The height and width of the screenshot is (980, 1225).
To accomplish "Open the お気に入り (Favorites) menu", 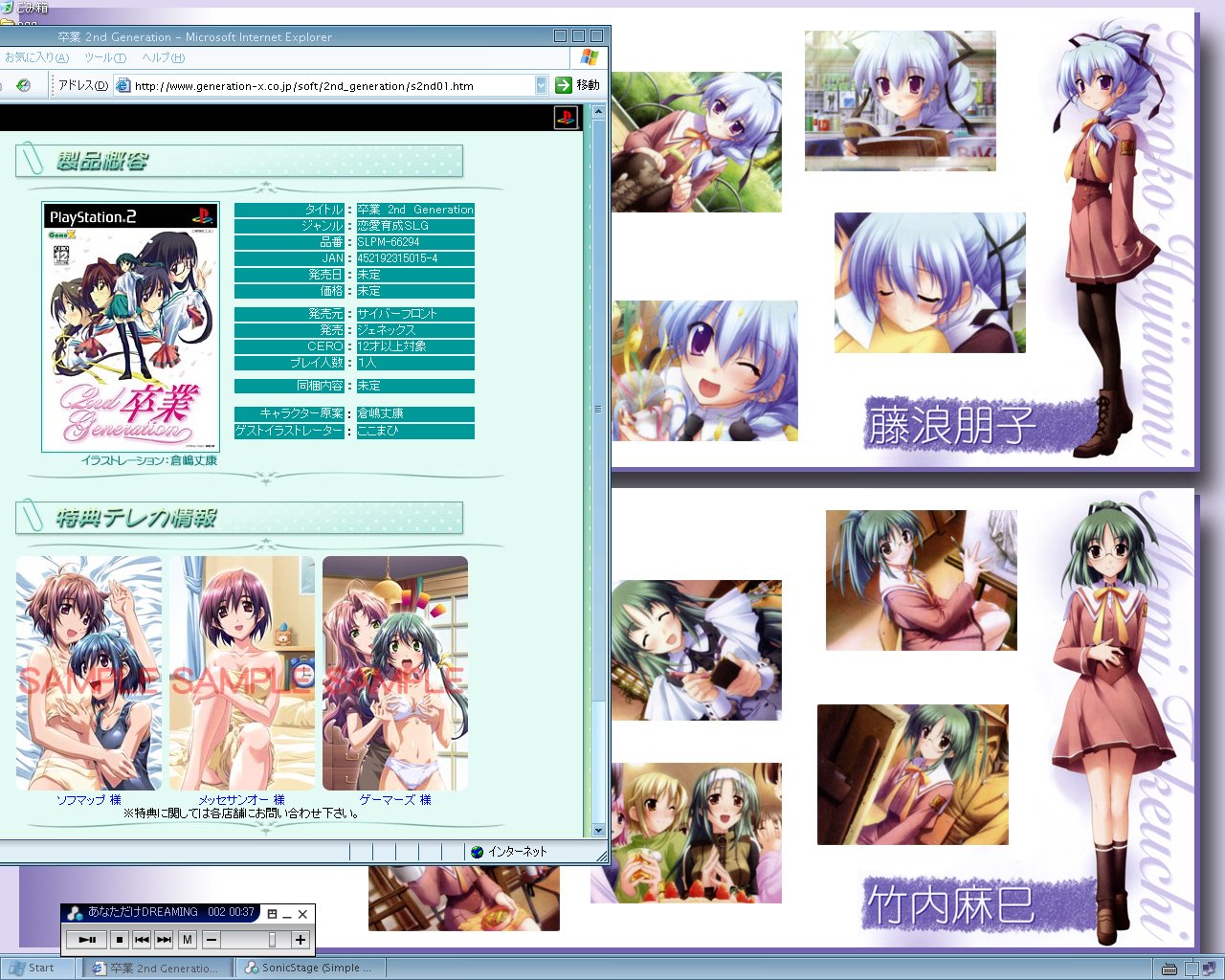I will point(35,57).
